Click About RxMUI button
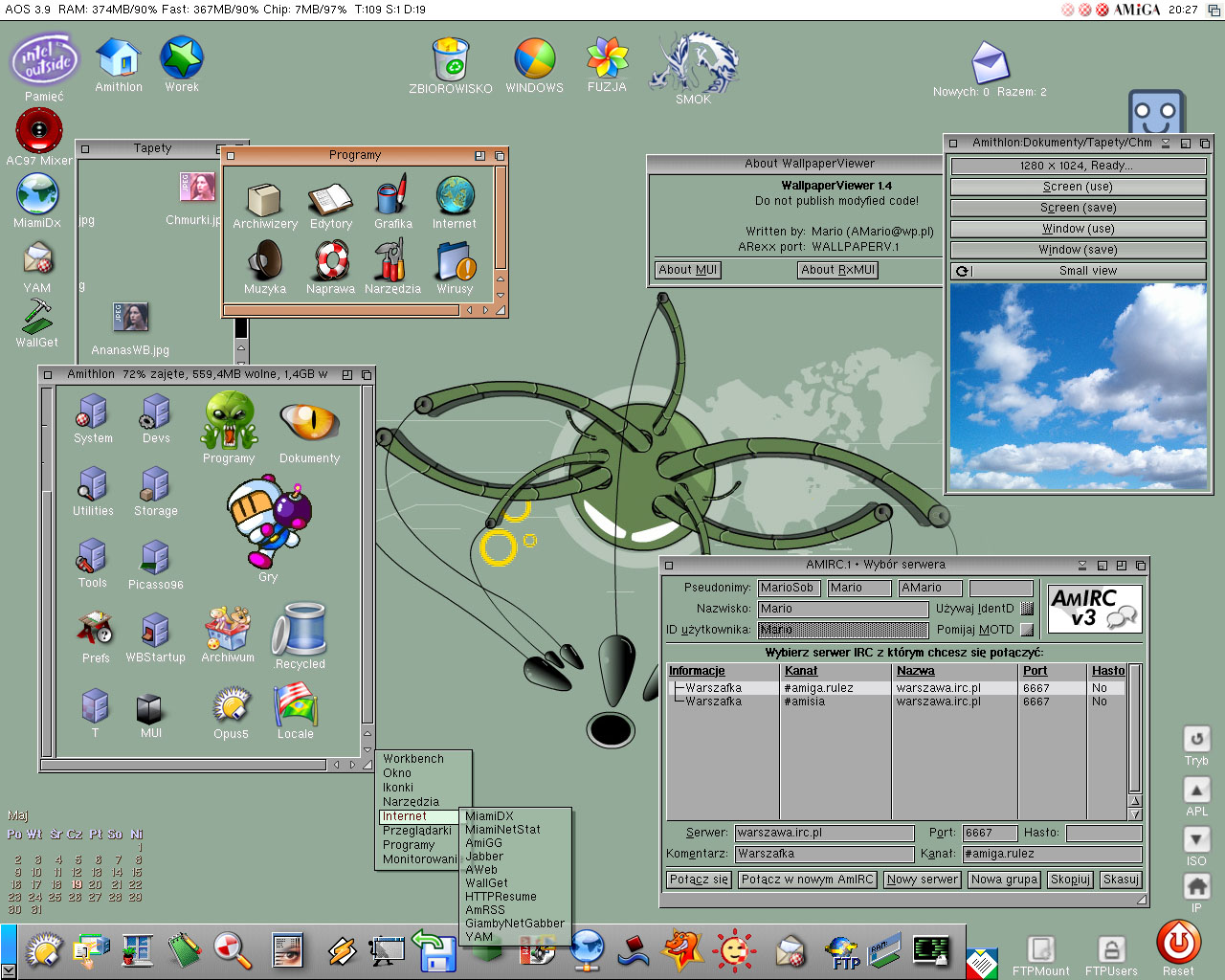The image size is (1225, 980). click(838, 270)
